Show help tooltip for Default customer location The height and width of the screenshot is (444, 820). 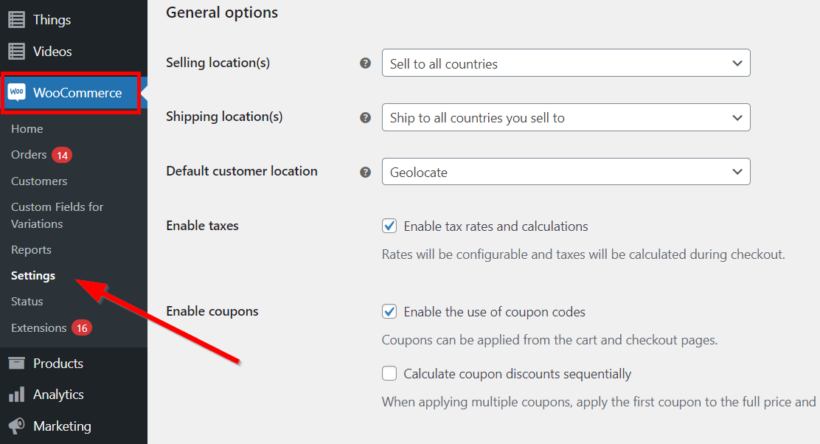pyautogui.click(x=365, y=172)
